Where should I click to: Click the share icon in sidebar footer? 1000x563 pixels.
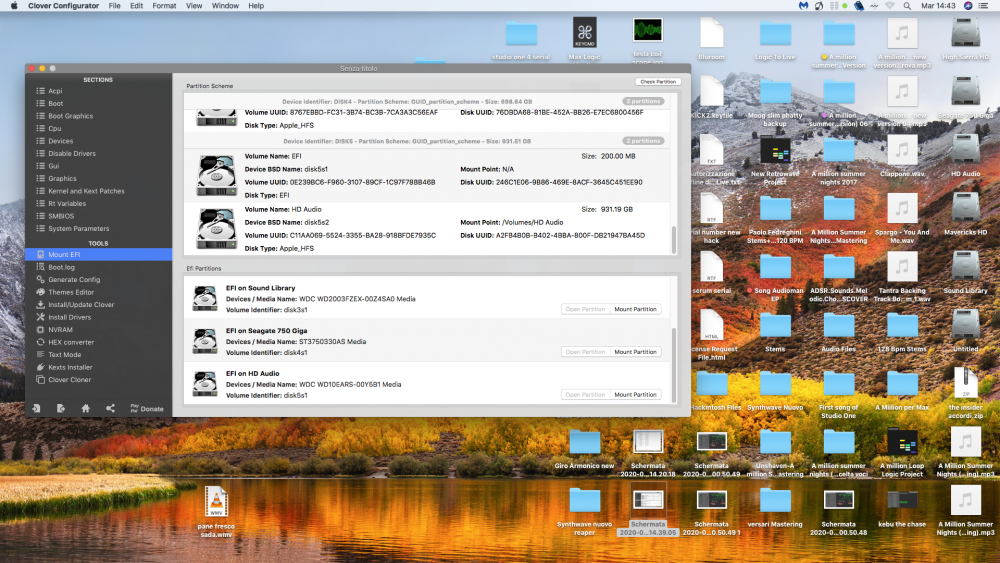click(x=110, y=408)
